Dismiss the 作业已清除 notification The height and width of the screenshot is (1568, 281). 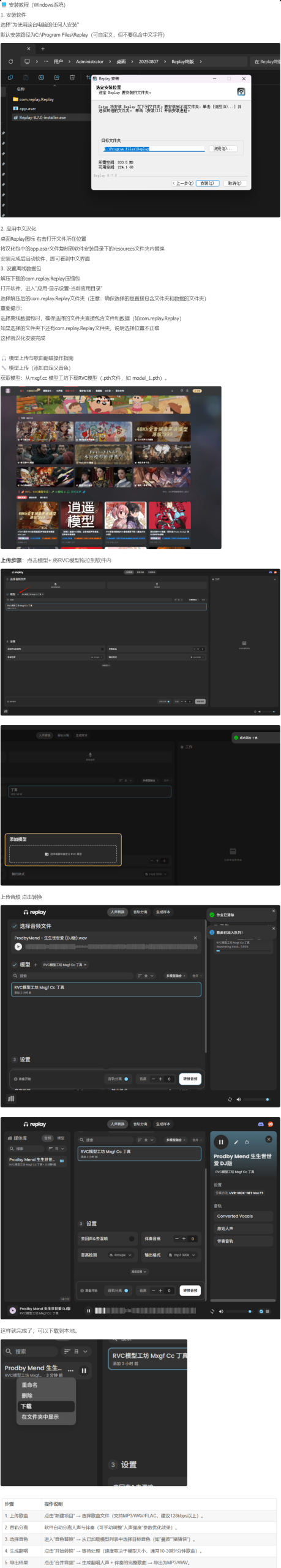274,911
